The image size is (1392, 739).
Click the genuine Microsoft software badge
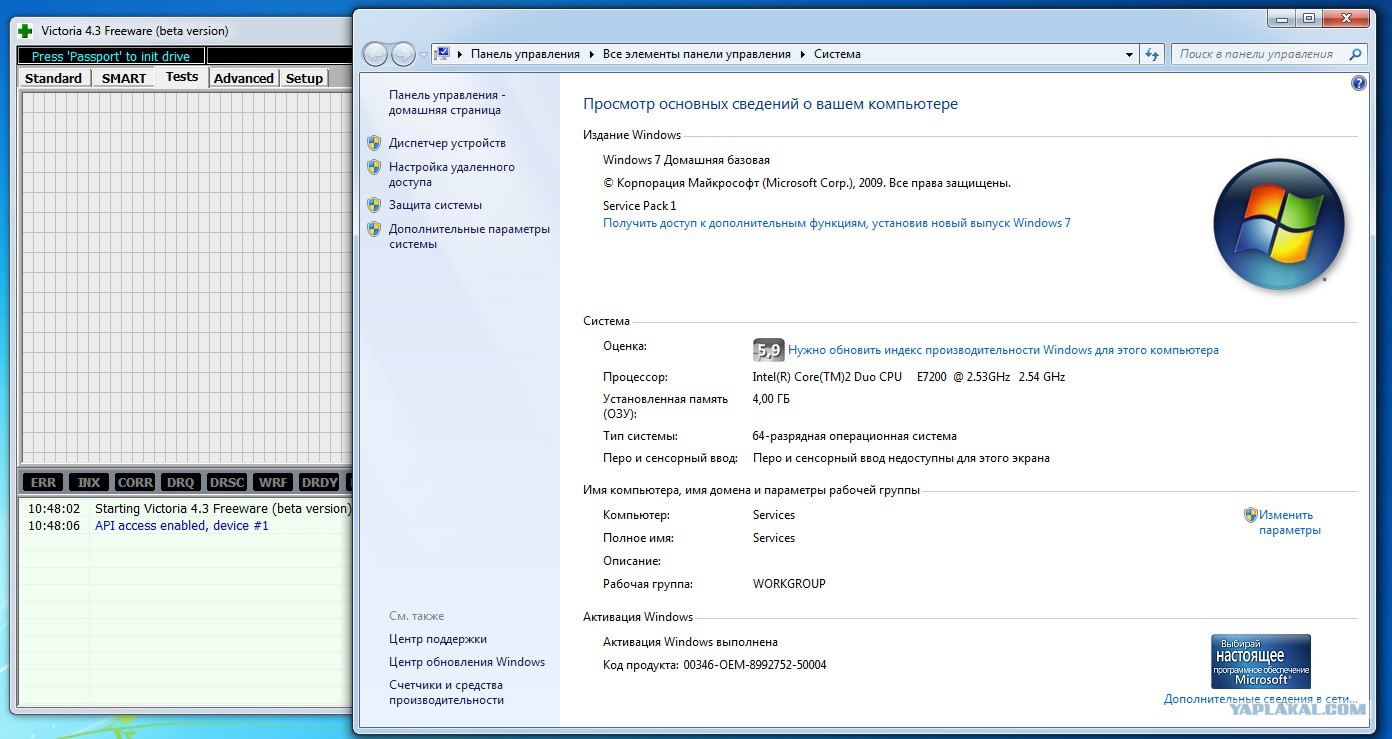coord(1261,661)
